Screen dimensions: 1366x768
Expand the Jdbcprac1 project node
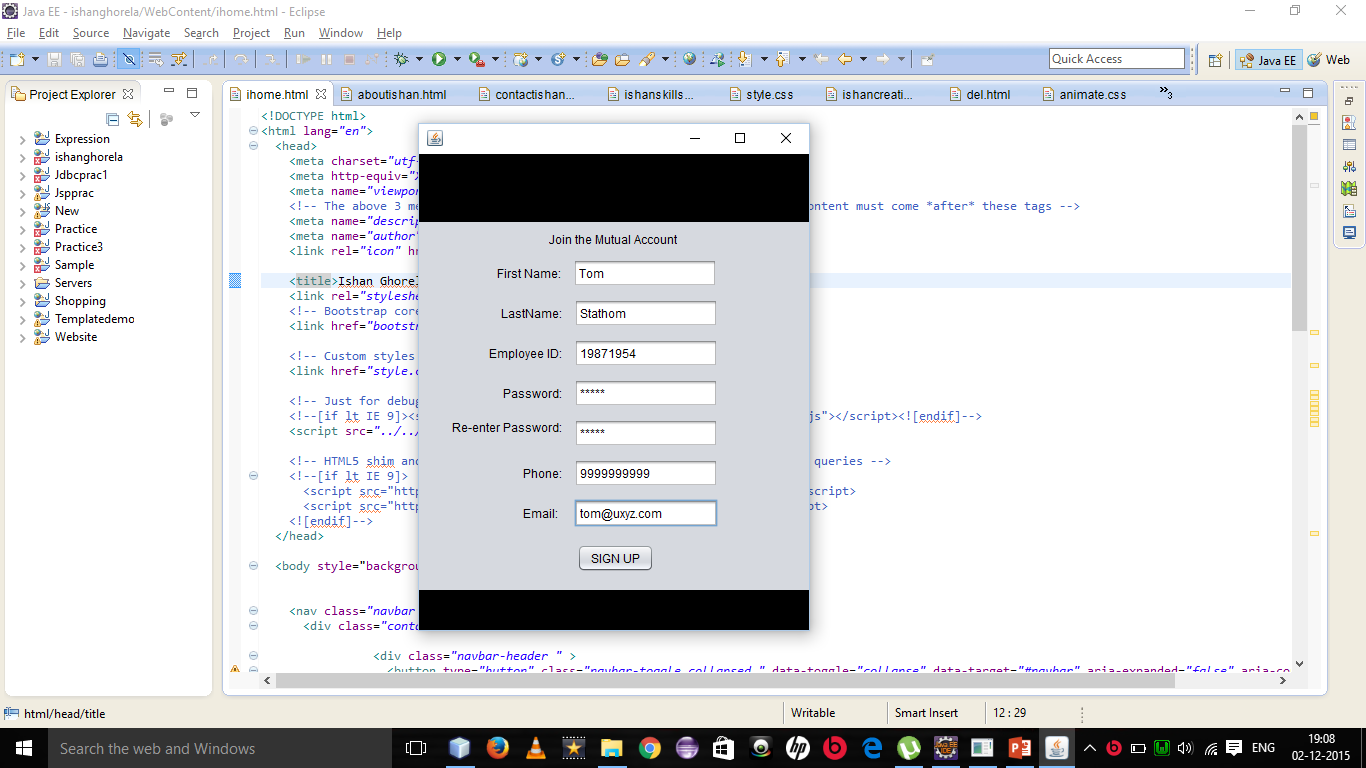[23, 175]
